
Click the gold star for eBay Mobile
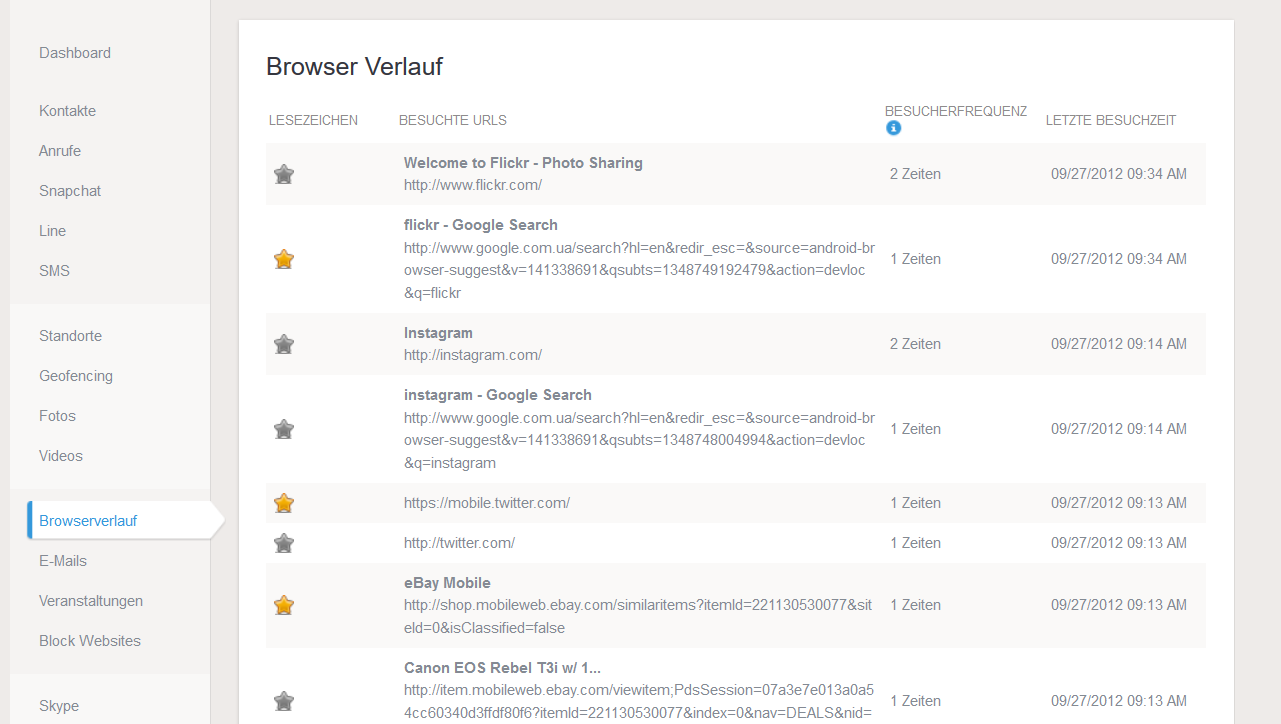pos(284,605)
